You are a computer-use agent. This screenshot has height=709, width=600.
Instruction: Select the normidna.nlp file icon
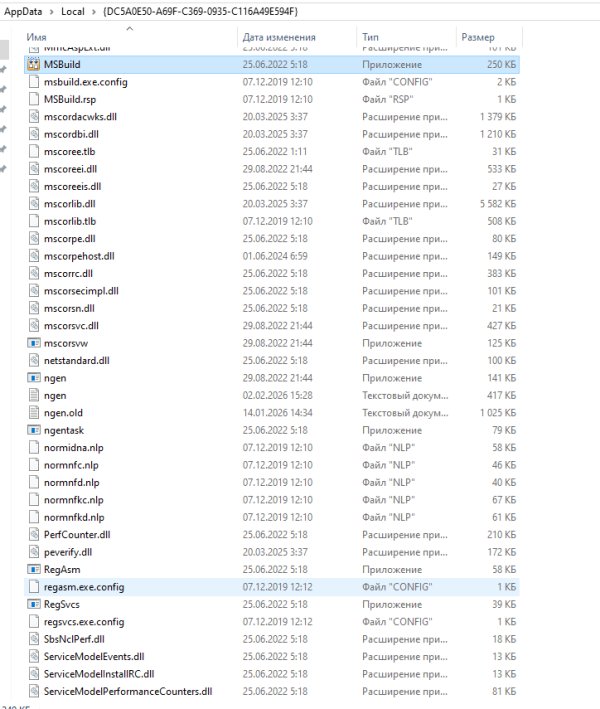tap(34, 448)
